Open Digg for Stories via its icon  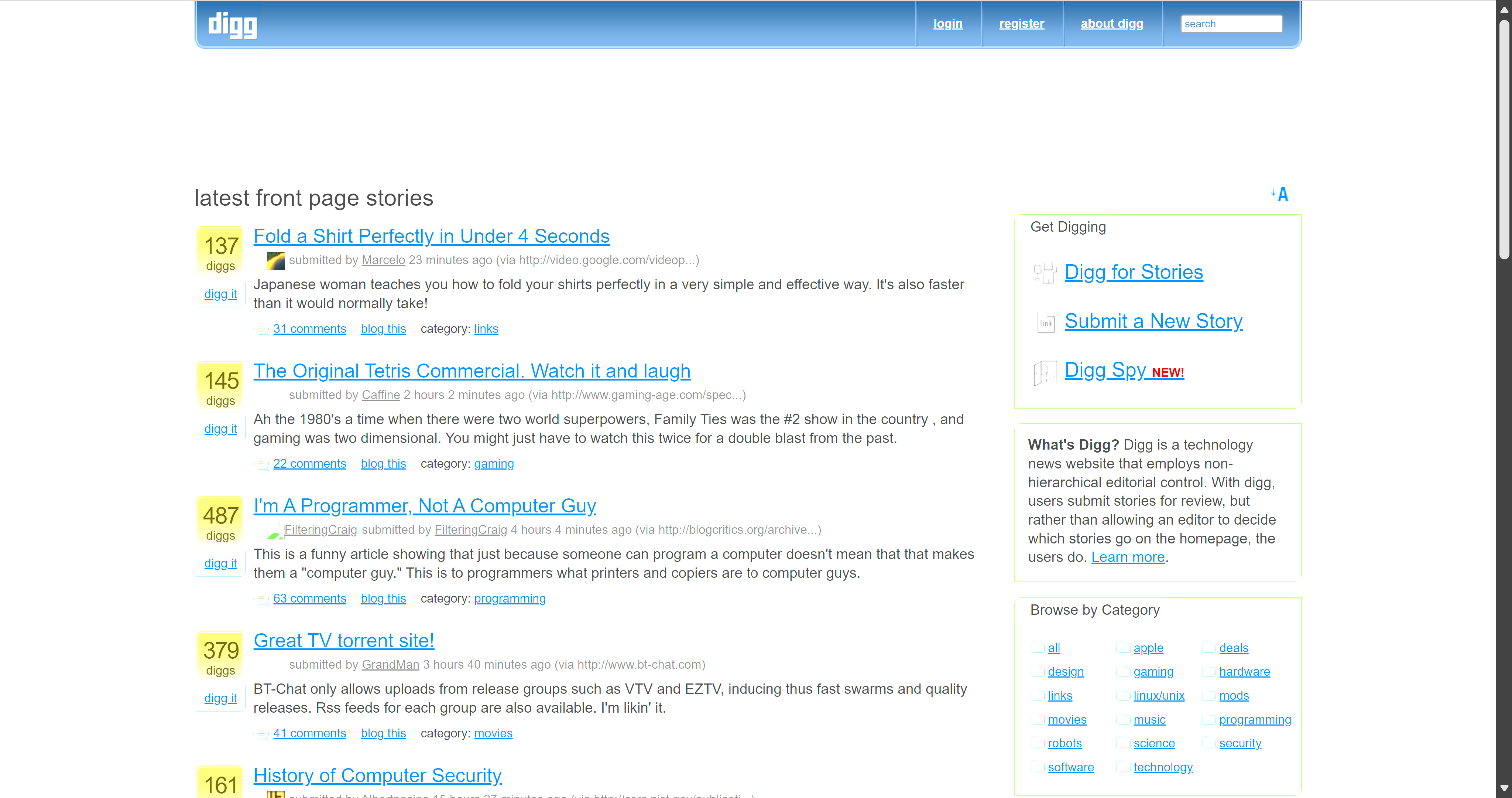[x=1044, y=272]
